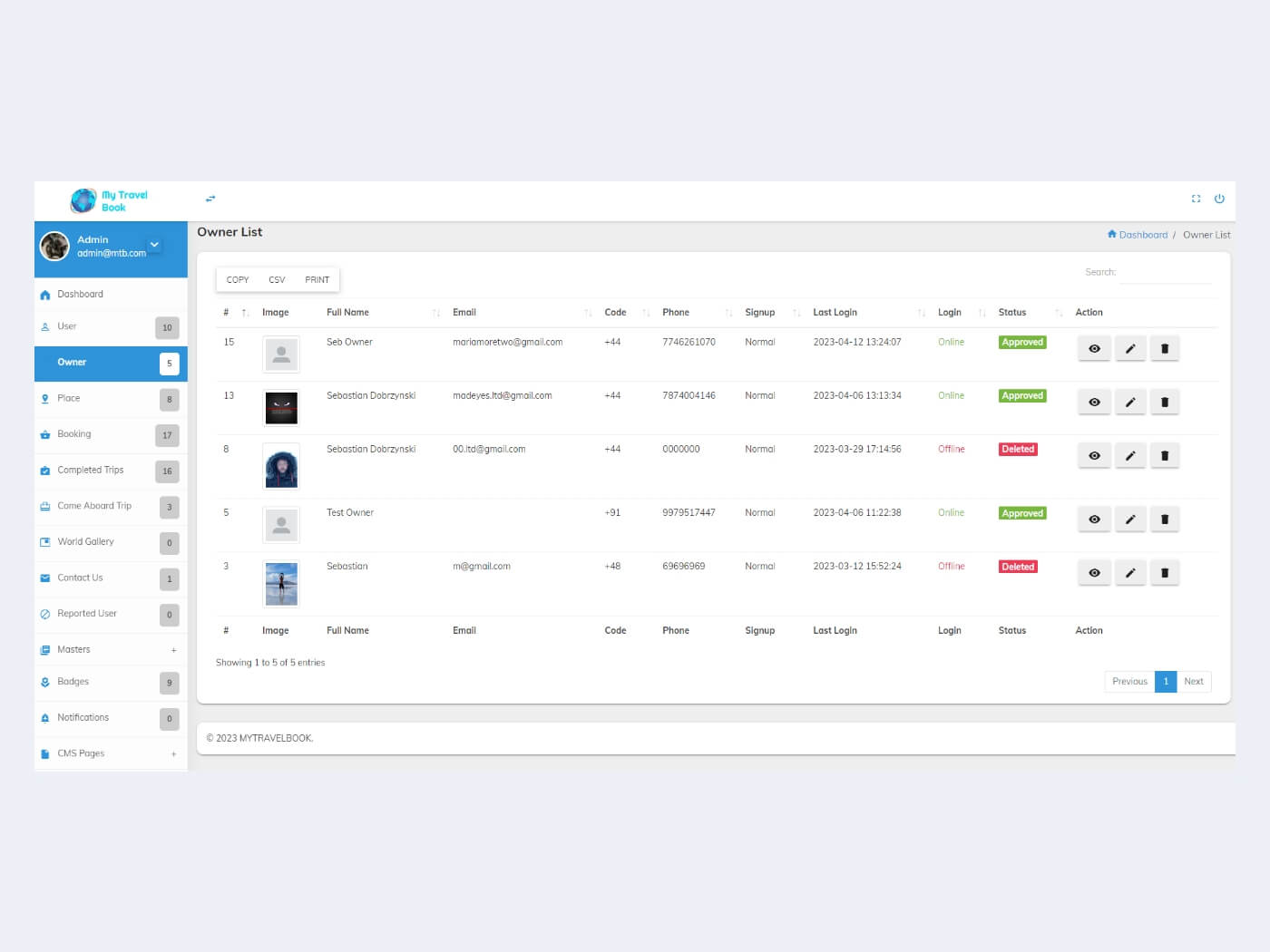The width and height of the screenshot is (1270, 952).
Task: Edit Seb Owner with pencil icon
Action: [x=1129, y=349]
